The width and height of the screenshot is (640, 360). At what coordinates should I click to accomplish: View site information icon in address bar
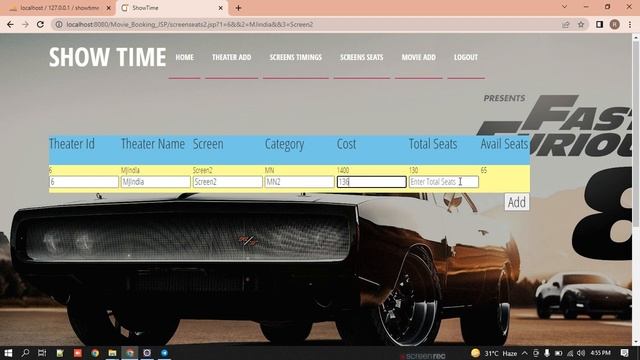59,24
